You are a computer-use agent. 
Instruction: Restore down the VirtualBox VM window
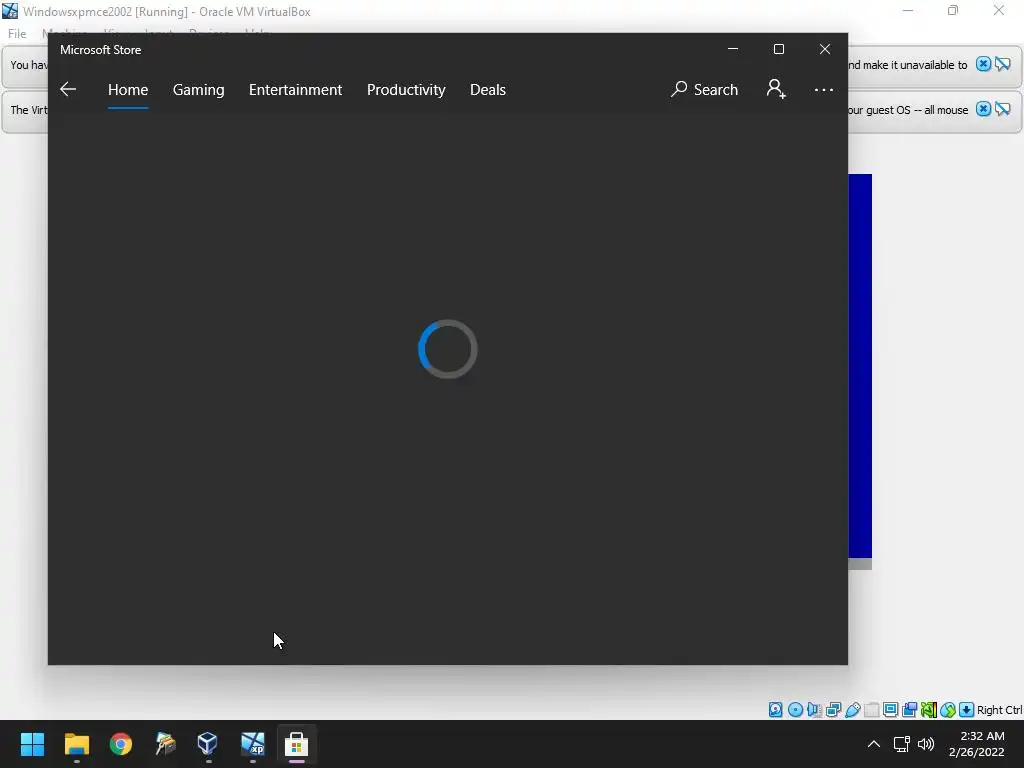(x=953, y=10)
